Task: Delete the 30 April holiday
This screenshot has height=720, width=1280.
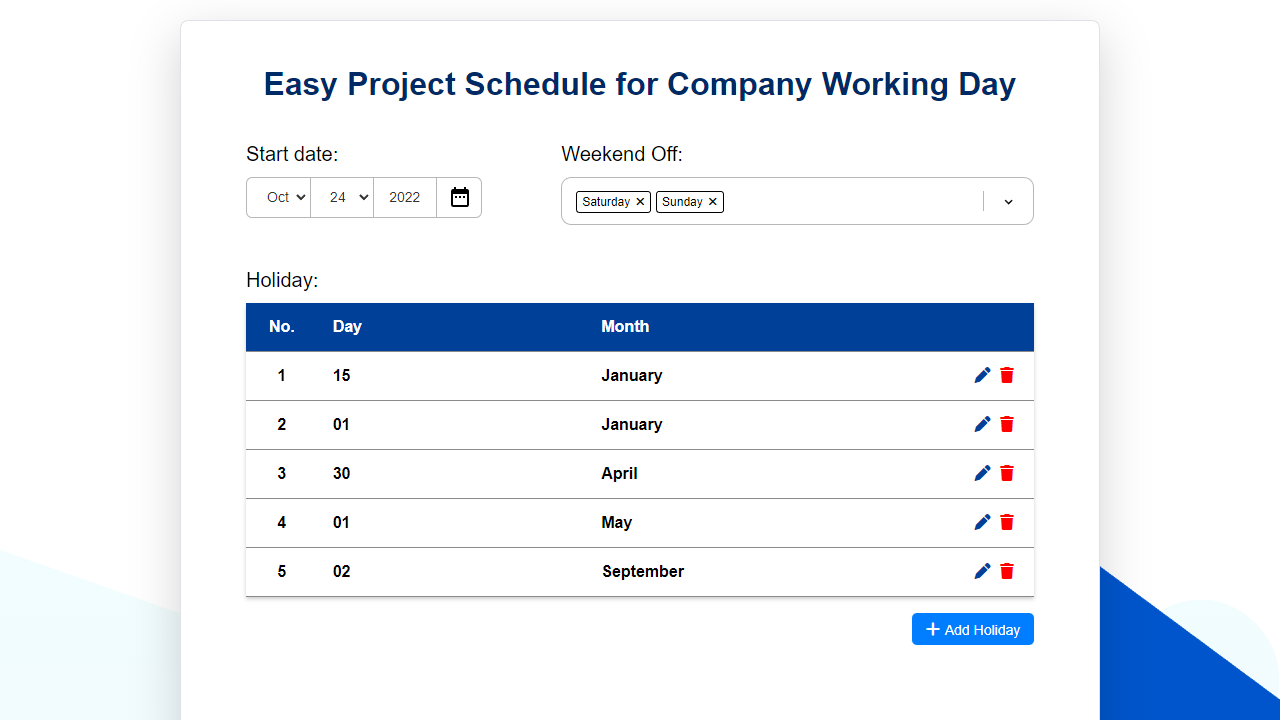Action: [x=1007, y=473]
